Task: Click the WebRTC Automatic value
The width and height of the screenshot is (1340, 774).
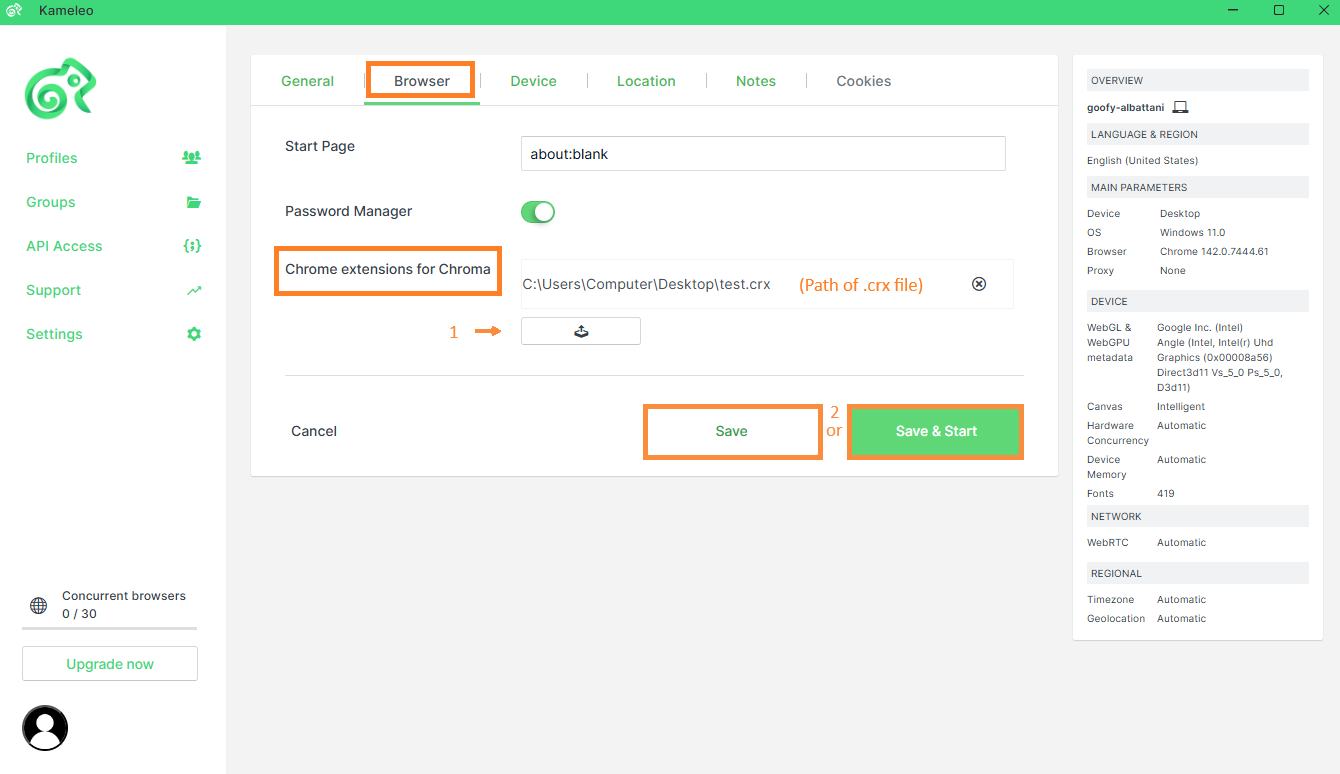Action: (x=1182, y=543)
